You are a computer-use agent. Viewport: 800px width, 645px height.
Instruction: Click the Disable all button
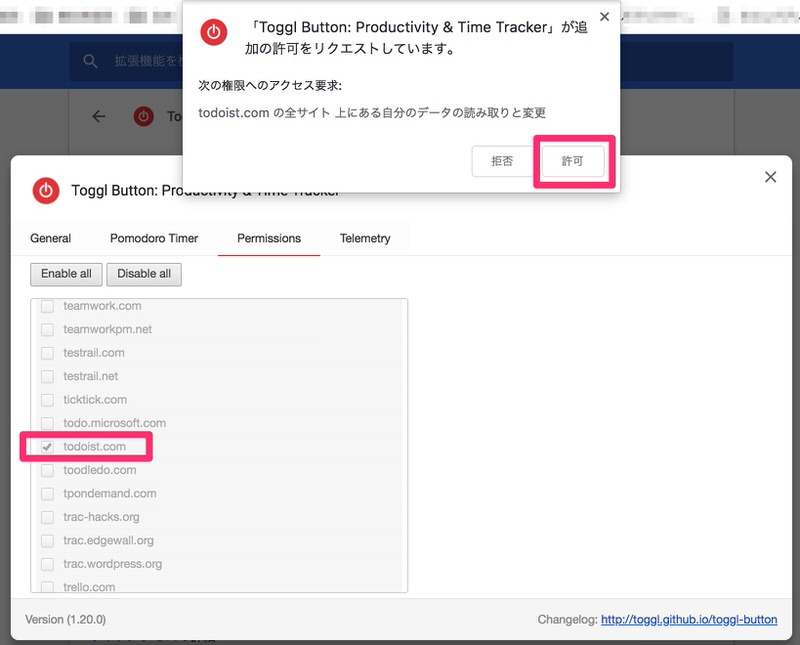[x=144, y=274]
